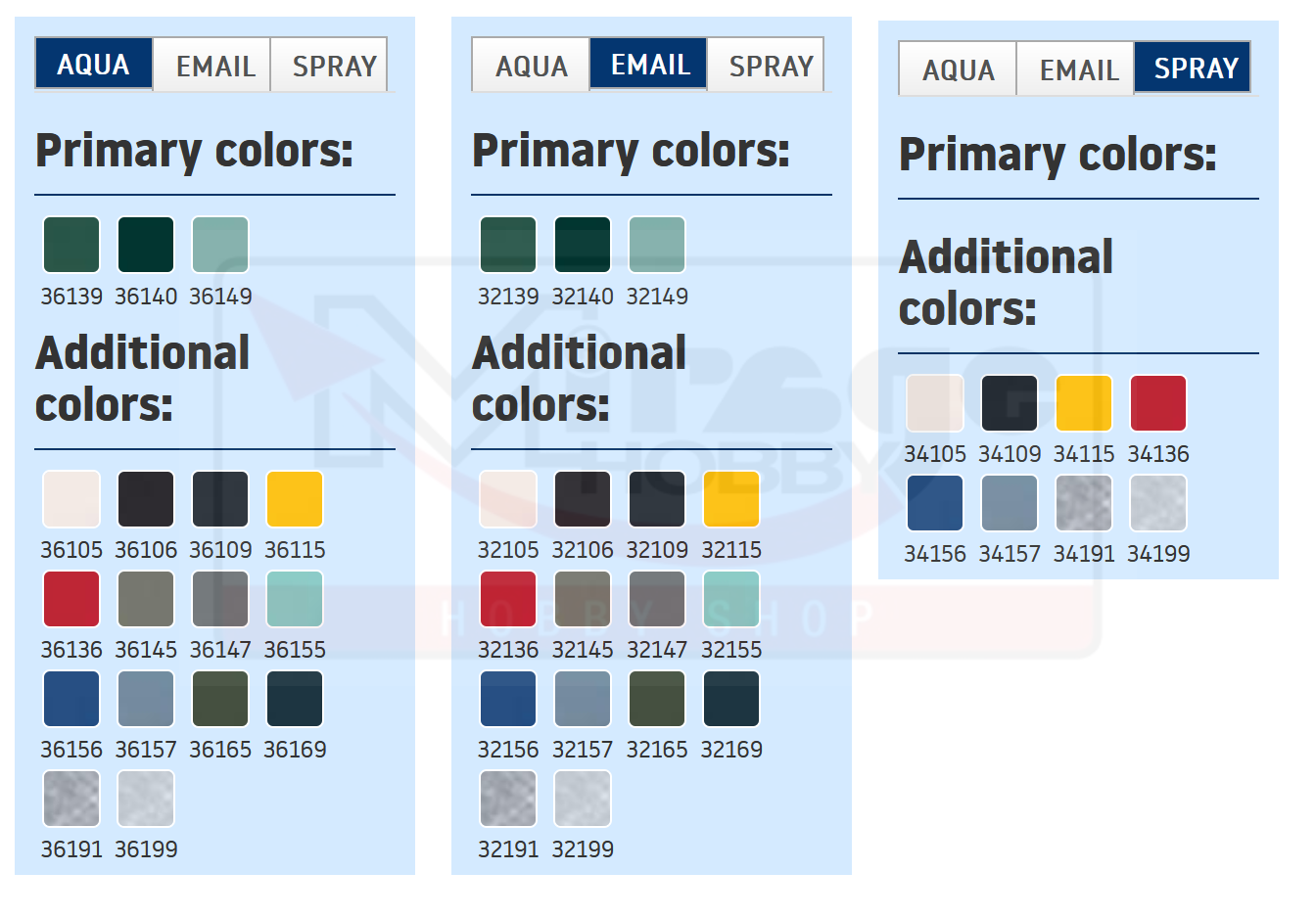Choose the spray blue 34156 swatch
The image size is (1316, 917).
(x=935, y=503)
